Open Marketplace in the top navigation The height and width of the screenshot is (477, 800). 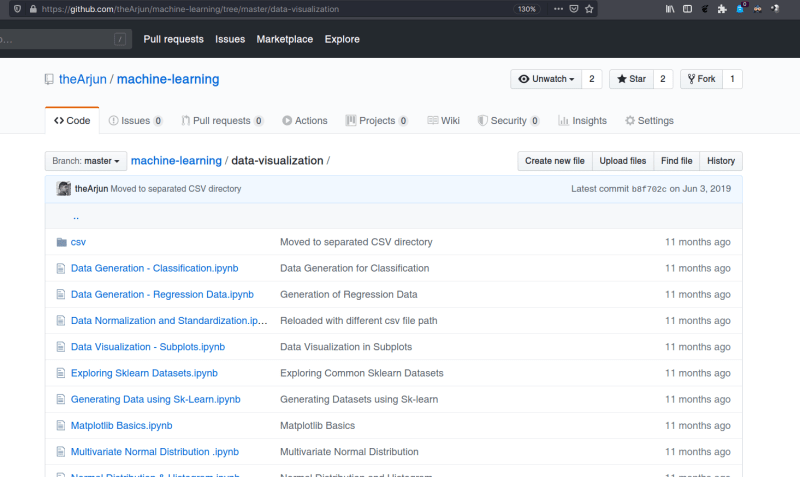(x=285, y=39)
